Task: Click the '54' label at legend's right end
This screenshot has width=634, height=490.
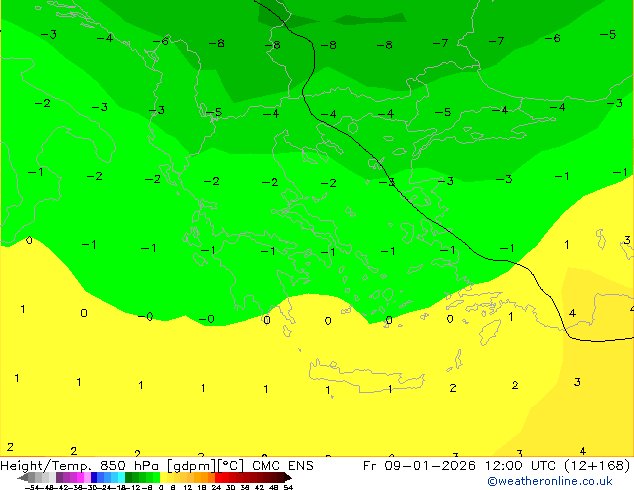Action: [x=288, y=487]
